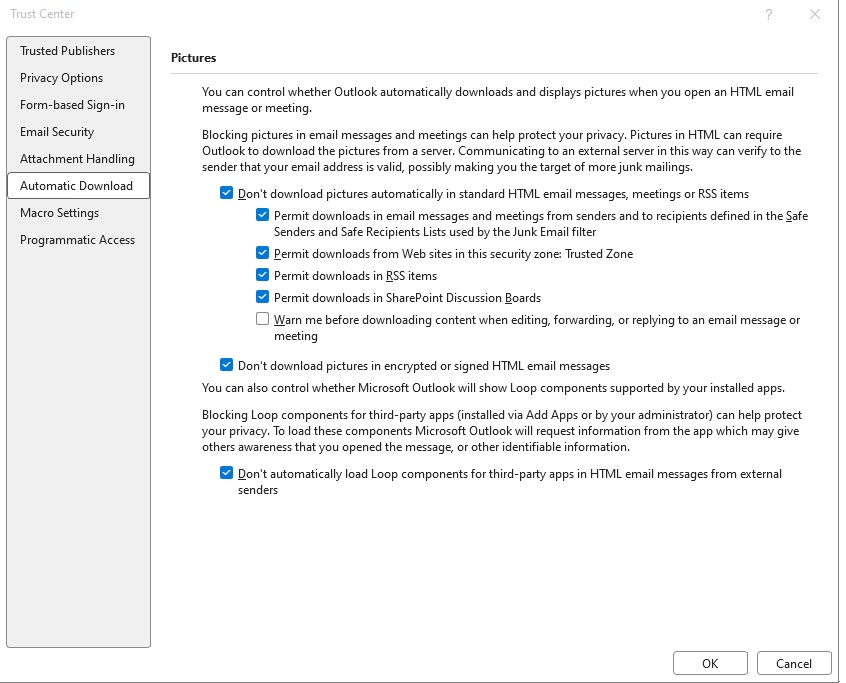Open Attachment Handling page

coord(78,159)
